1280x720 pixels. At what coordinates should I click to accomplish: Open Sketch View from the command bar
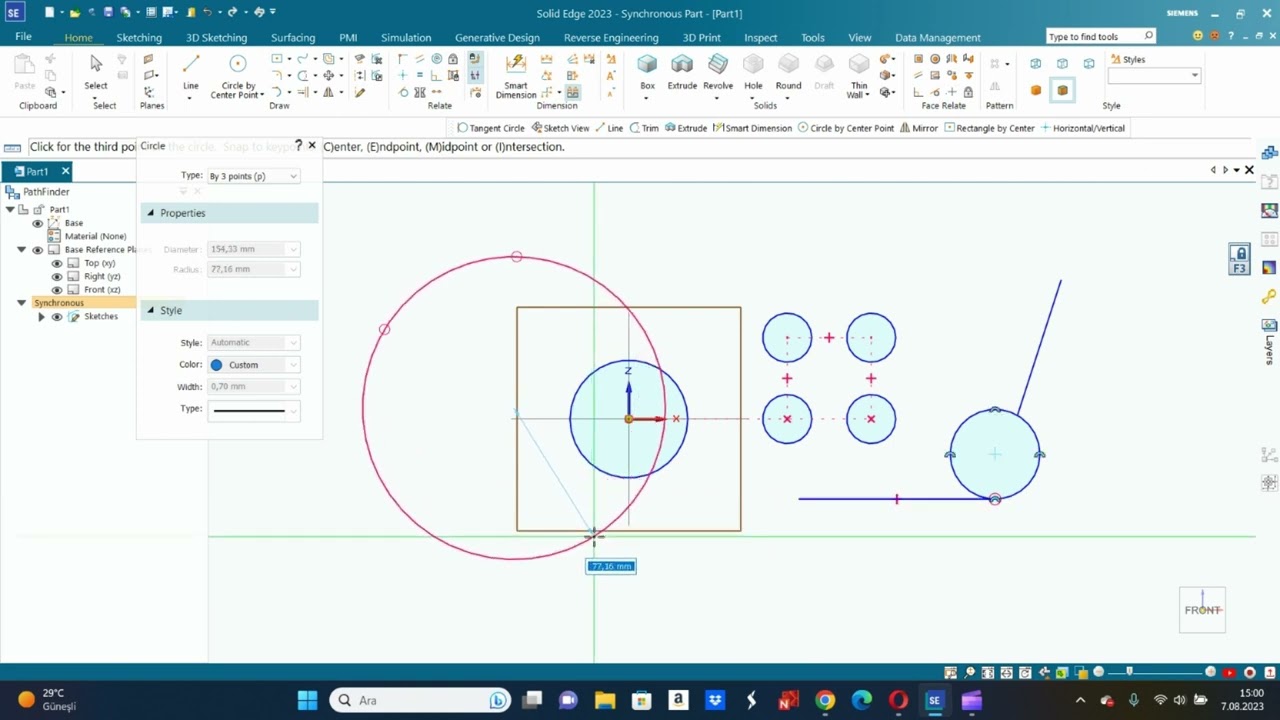point(560,128)
